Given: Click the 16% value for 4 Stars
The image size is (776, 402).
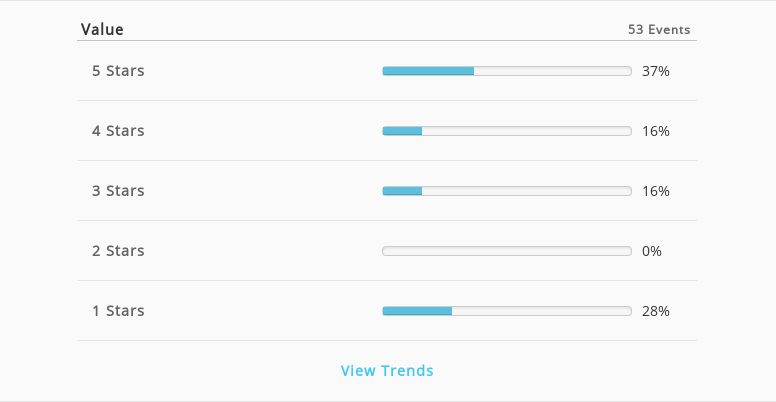Looking at the screenshot, I should (x=656, y=131).
